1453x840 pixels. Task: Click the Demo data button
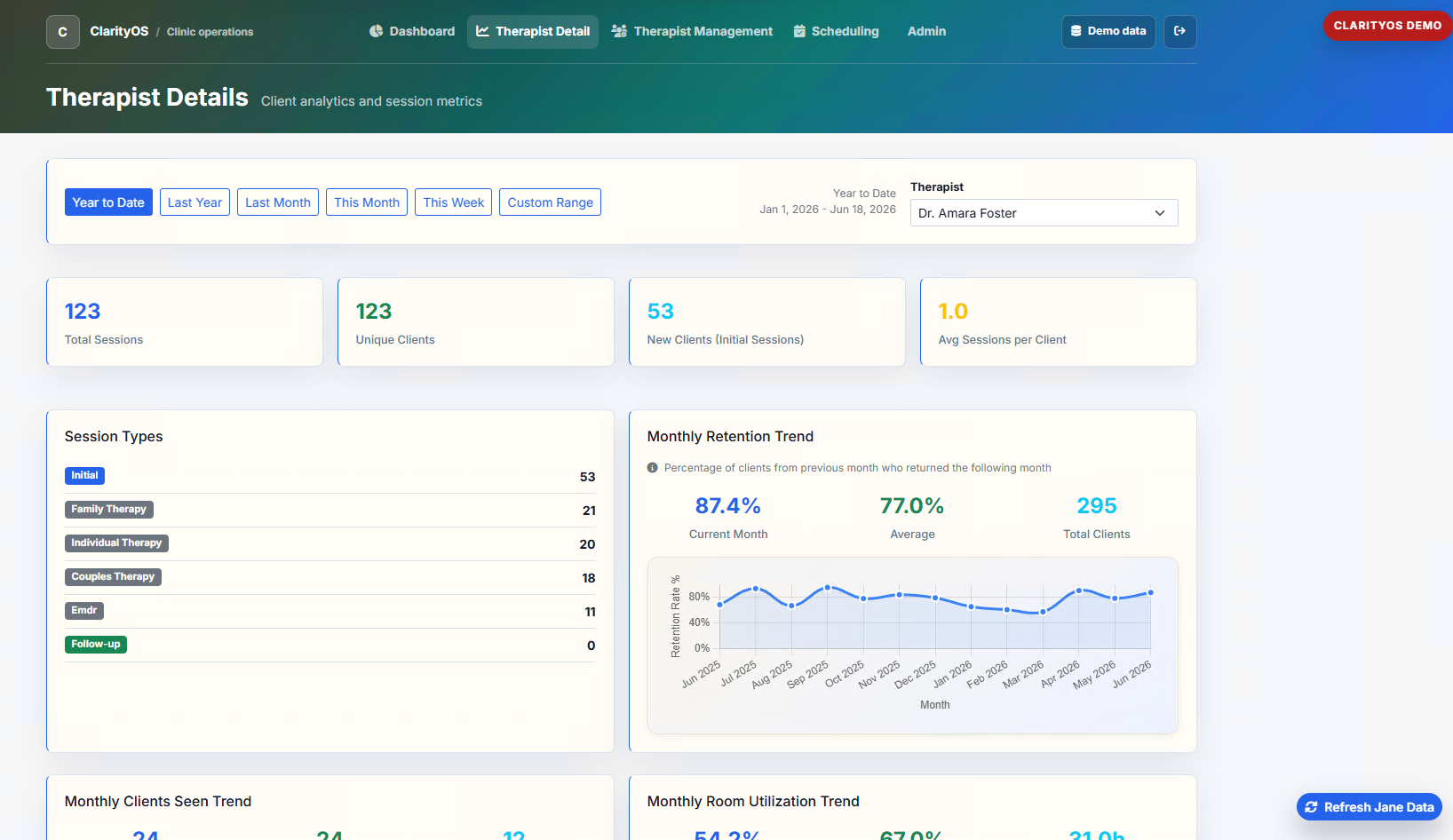click(1108, 31)
